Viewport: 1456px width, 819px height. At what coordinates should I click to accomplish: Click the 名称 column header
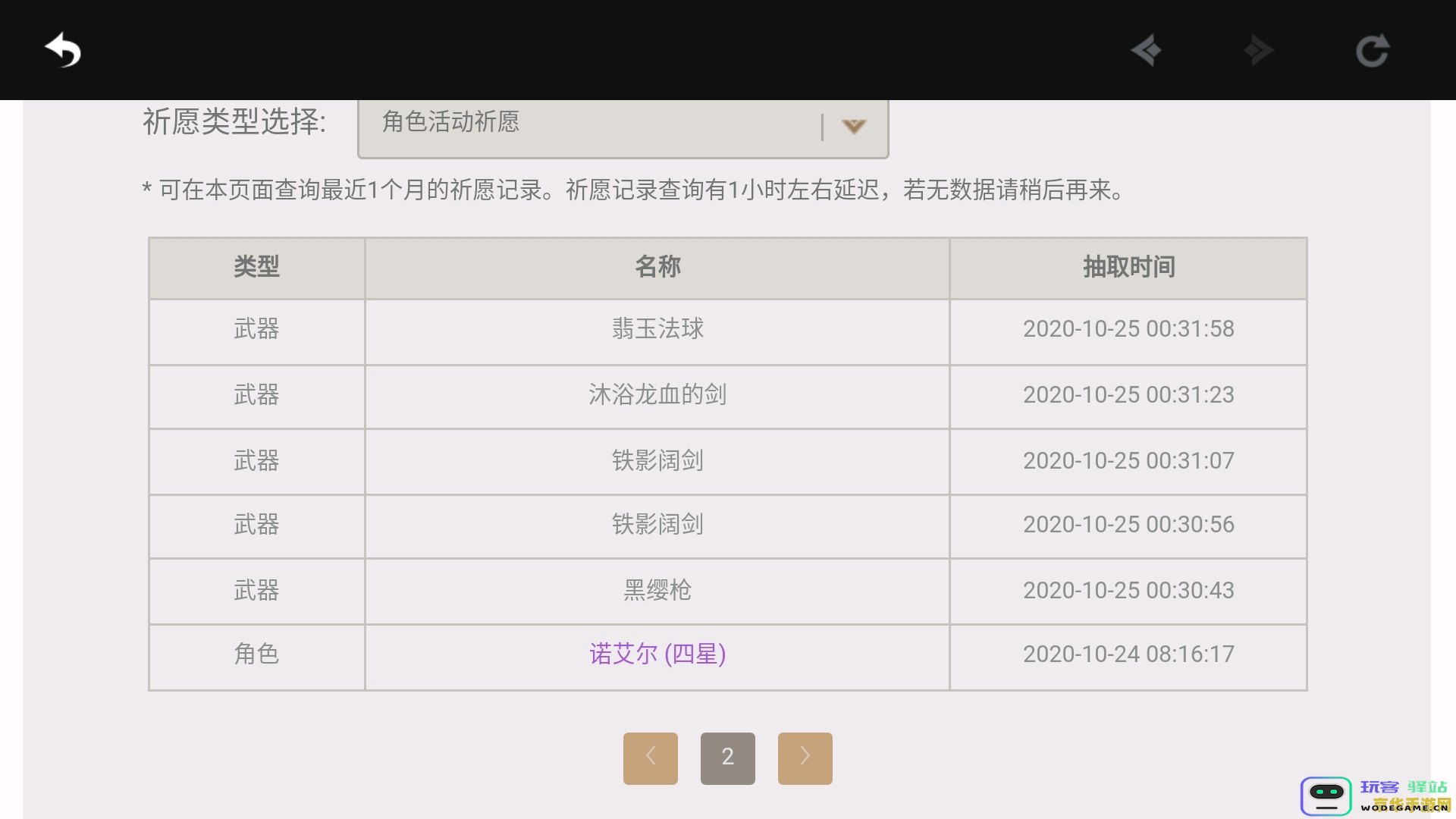pyautogui.click(x=657, y=267)
